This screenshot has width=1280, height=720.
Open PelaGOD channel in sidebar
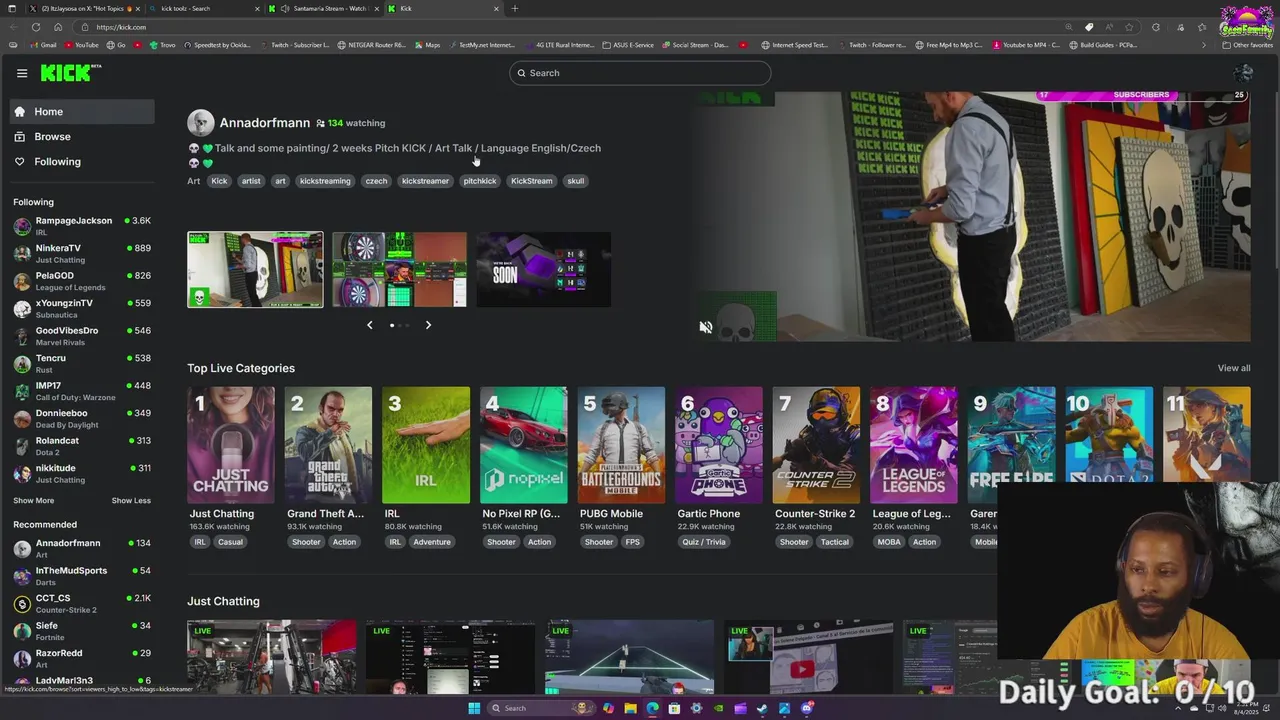(x=82, y=281)
